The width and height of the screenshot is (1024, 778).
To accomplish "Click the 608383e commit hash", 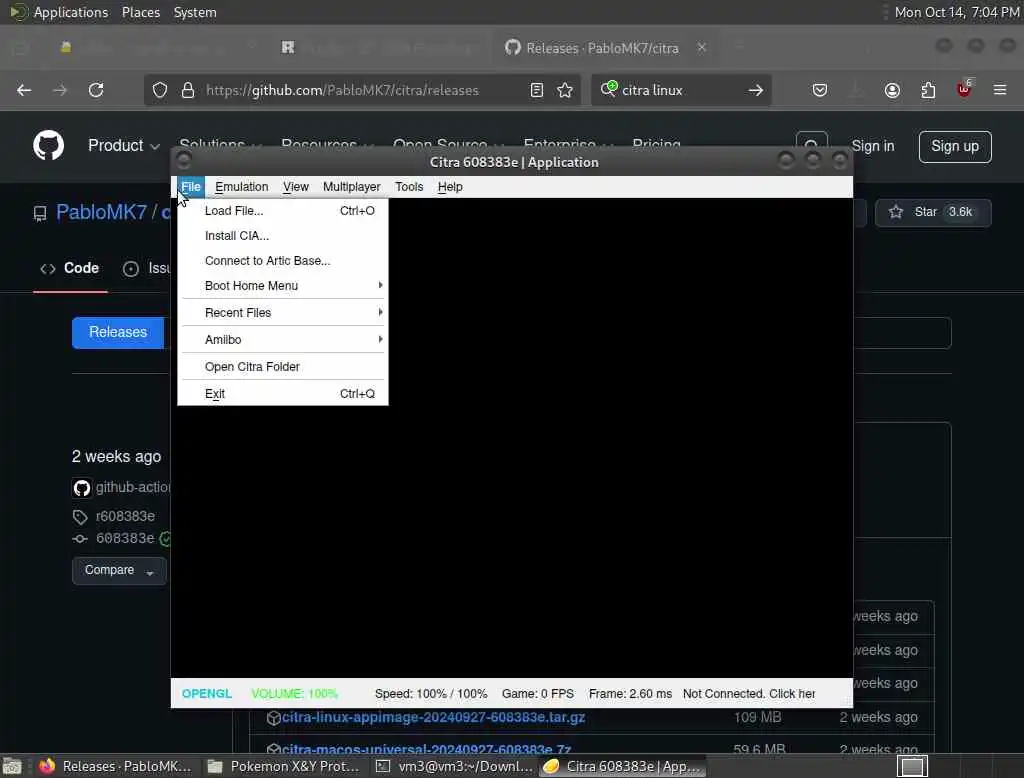I will tap(125, 538).
